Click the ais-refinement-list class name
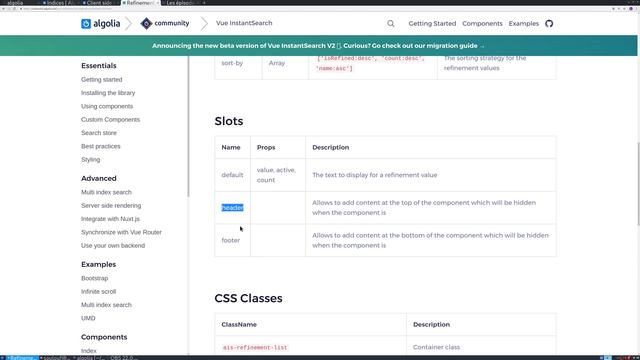This screenshot has width=640, height=360. [255, 347]
